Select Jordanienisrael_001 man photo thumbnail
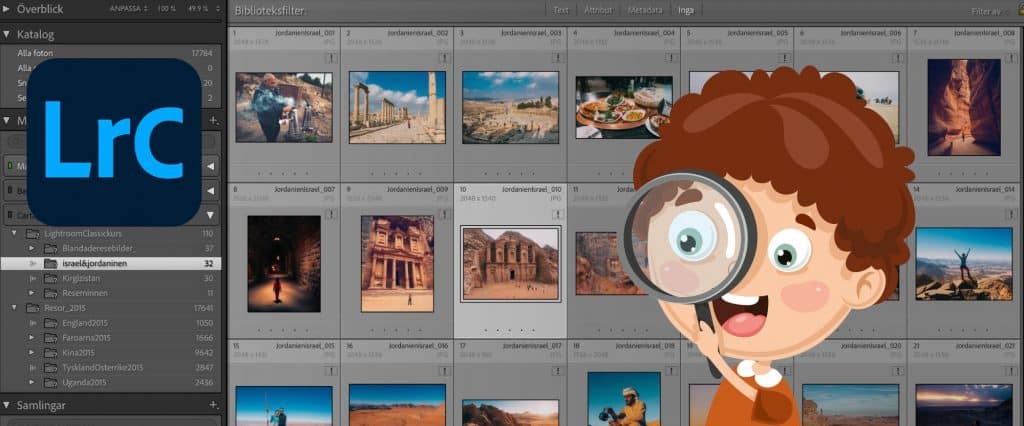Screen dimensions: 1024x426 (284, 107)
